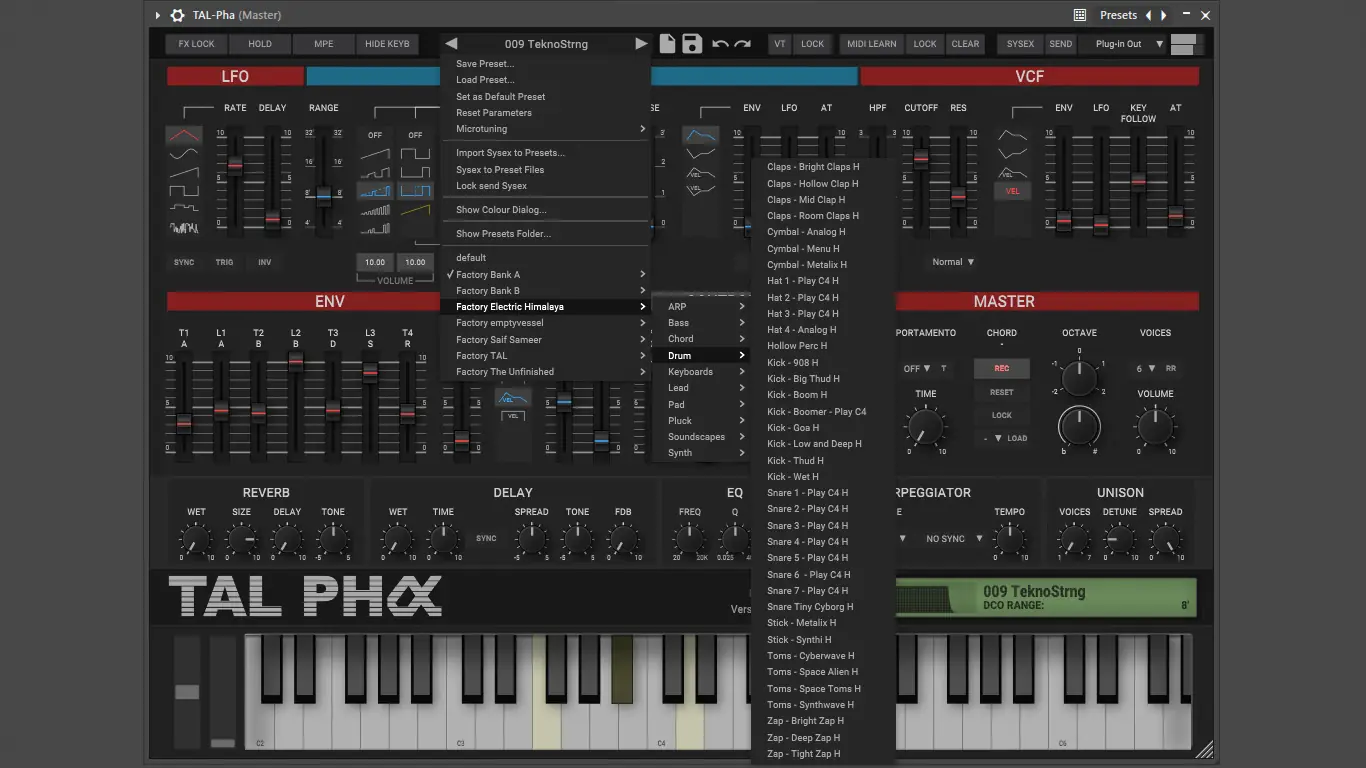Click the CLEAR button
This screenshot has width=1366, height=768.
click(x=965, y=44)
